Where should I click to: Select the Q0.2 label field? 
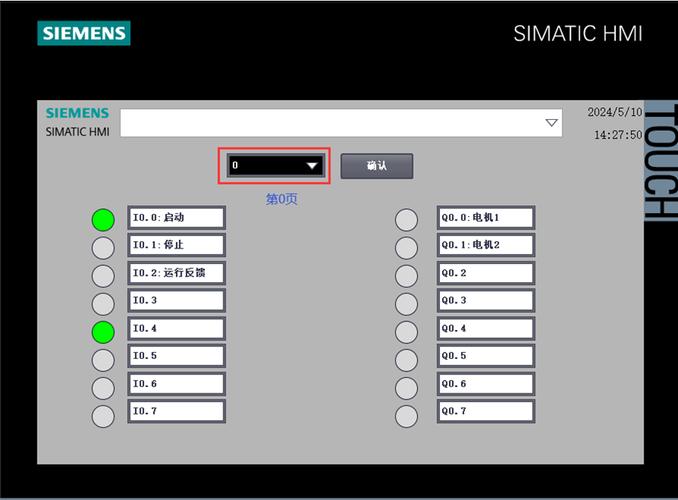coord(486,273)
